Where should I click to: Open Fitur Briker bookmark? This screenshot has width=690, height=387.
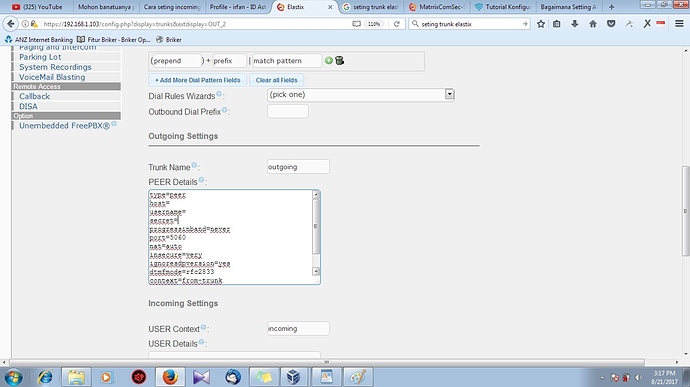pyautogui.click(x=114, y=40)
